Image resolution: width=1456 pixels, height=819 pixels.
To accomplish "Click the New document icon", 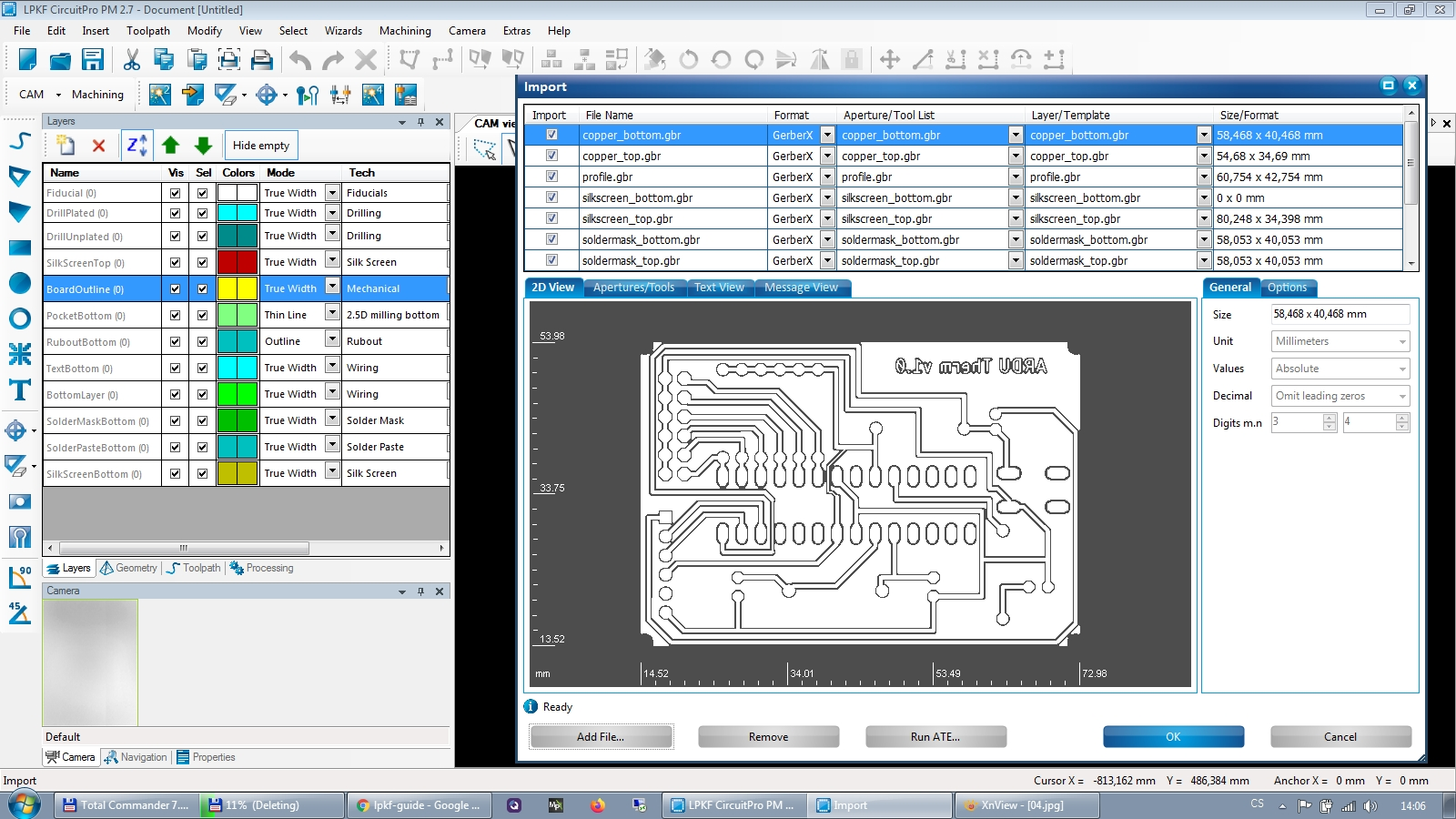I will [x=27, y=60].
